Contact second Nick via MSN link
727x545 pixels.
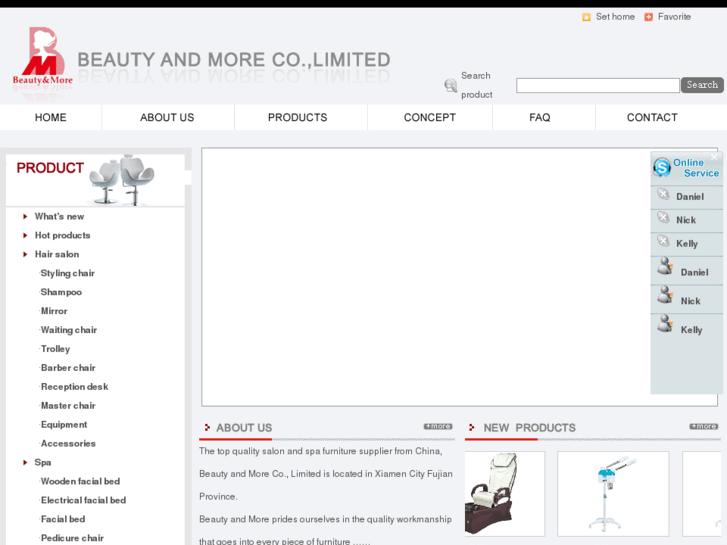pyautogui.click(x=690, y=301)
